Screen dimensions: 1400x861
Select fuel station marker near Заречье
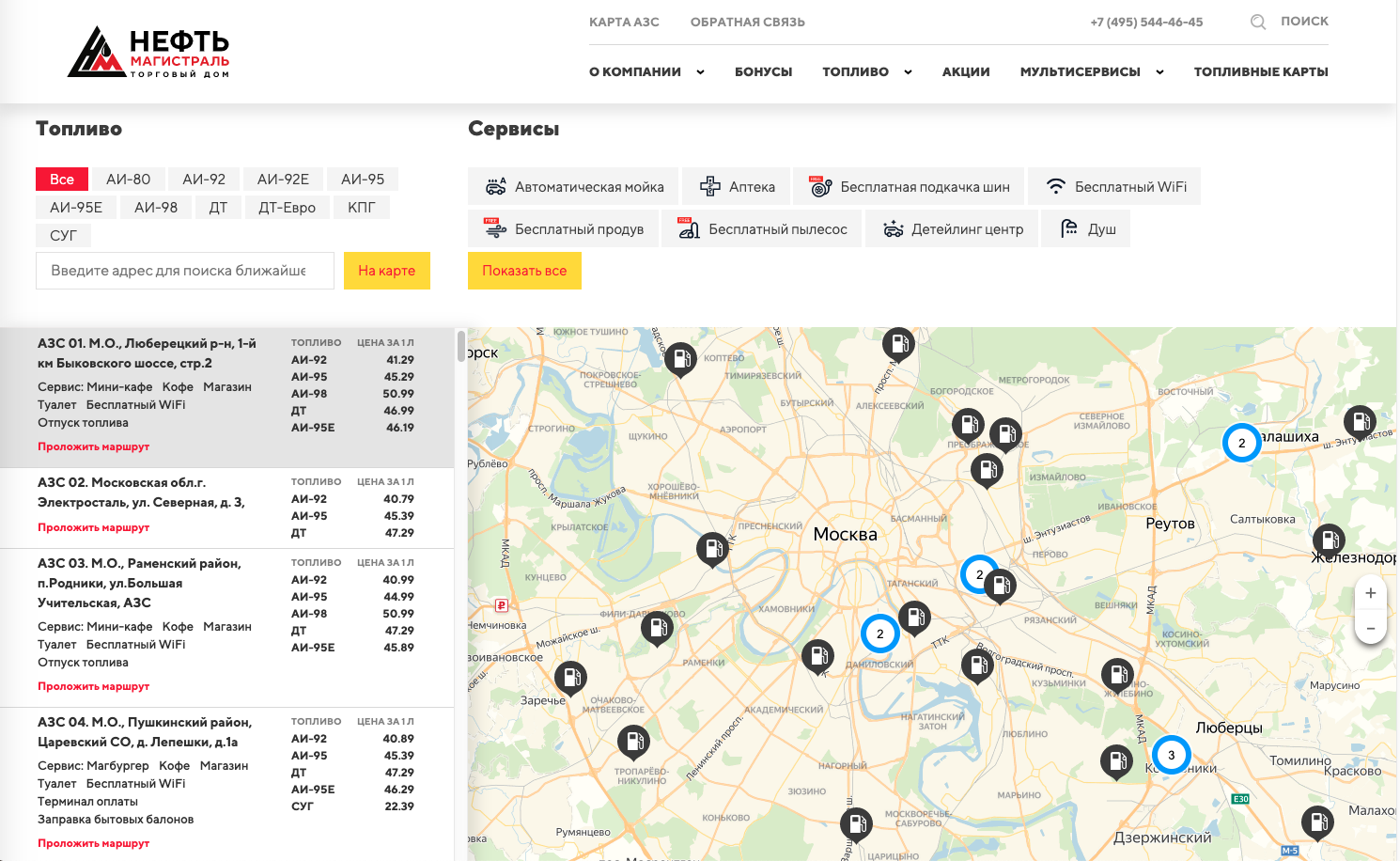(570, 679)
